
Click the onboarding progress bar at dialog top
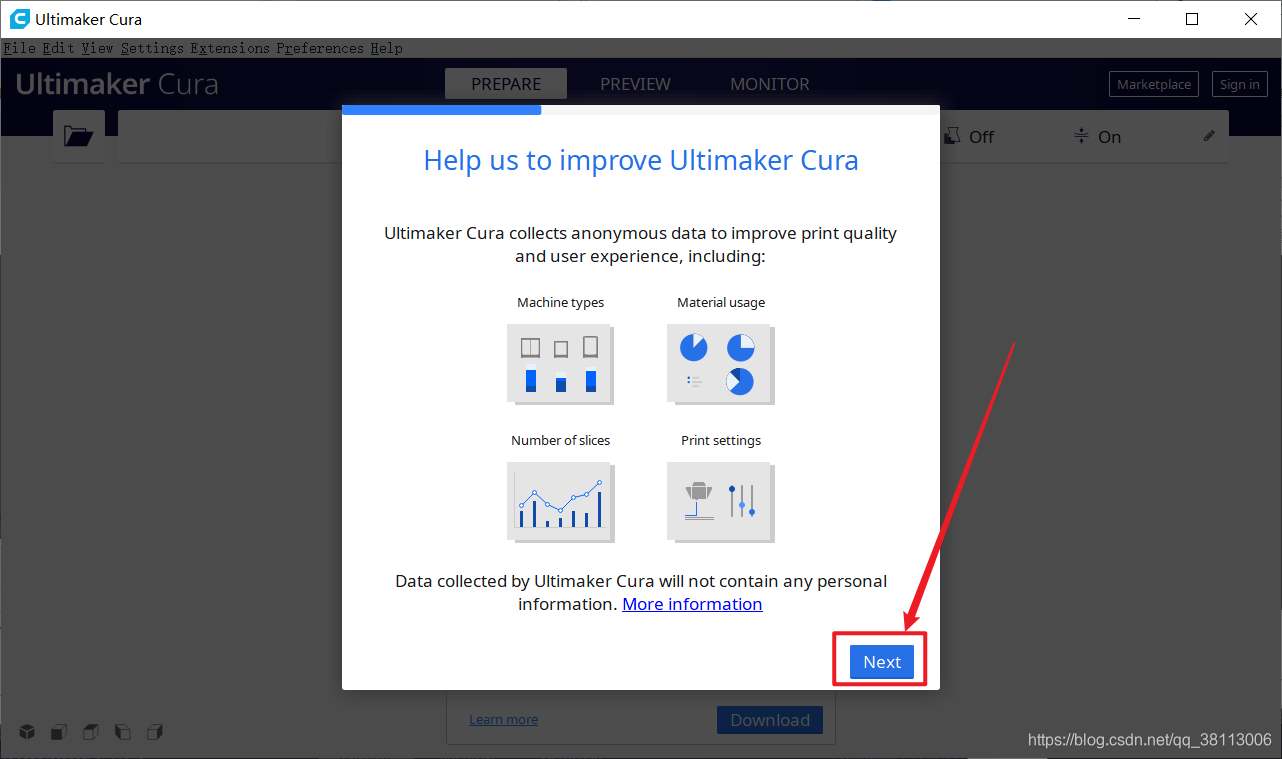(641, 110)
